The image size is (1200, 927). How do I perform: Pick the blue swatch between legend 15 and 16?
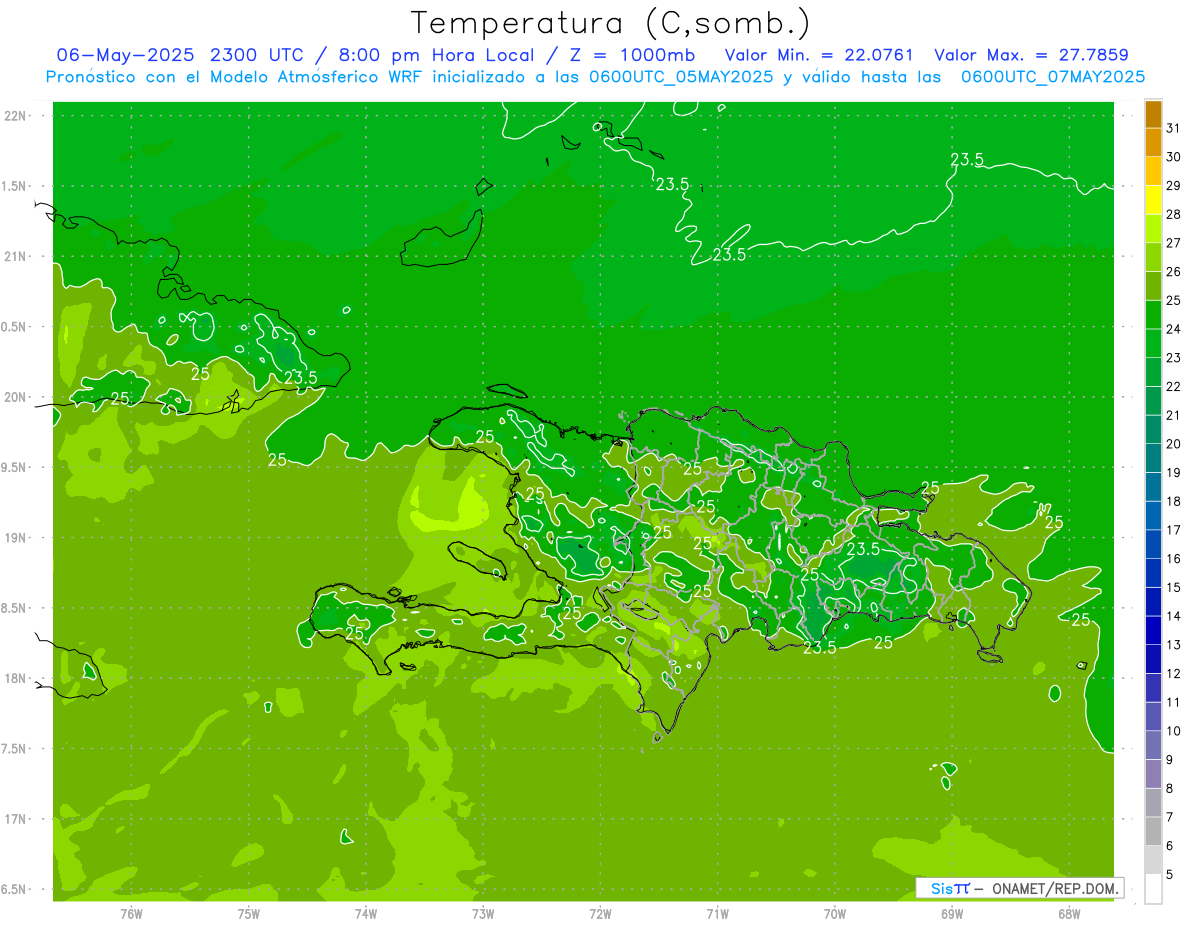[1153, 573]
